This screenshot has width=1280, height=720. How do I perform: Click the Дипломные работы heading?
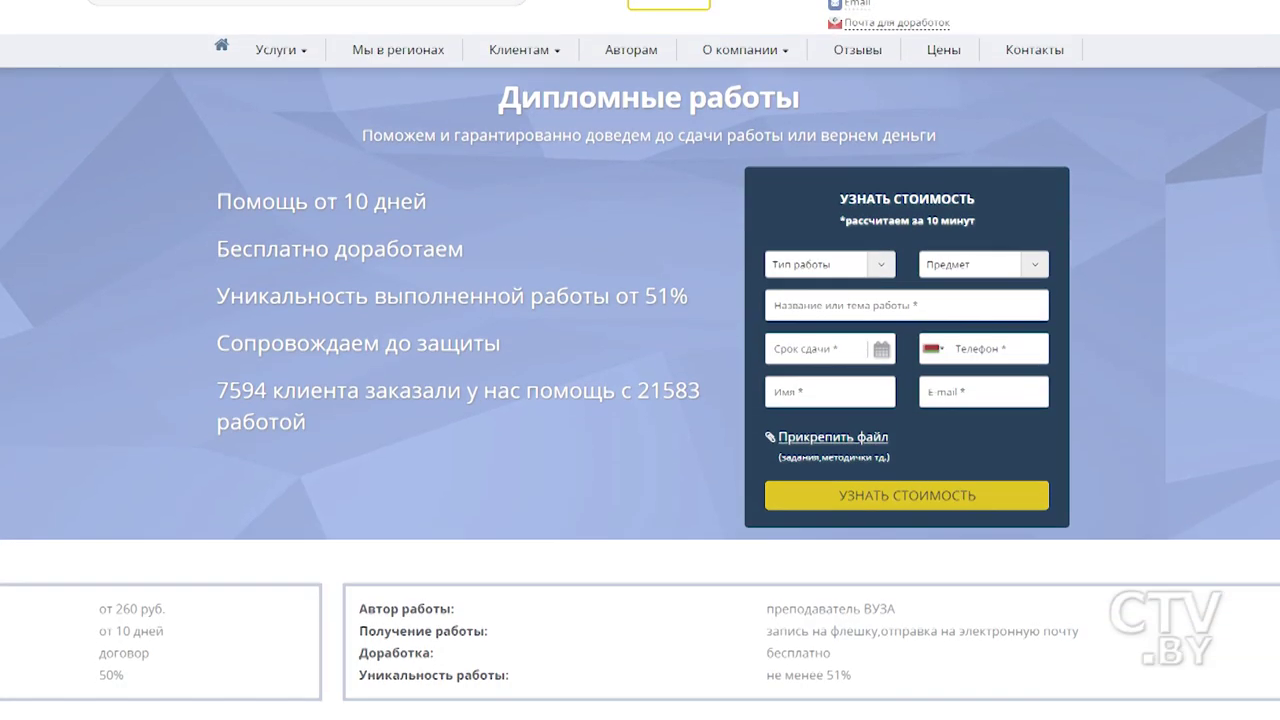tap(649, 98)
